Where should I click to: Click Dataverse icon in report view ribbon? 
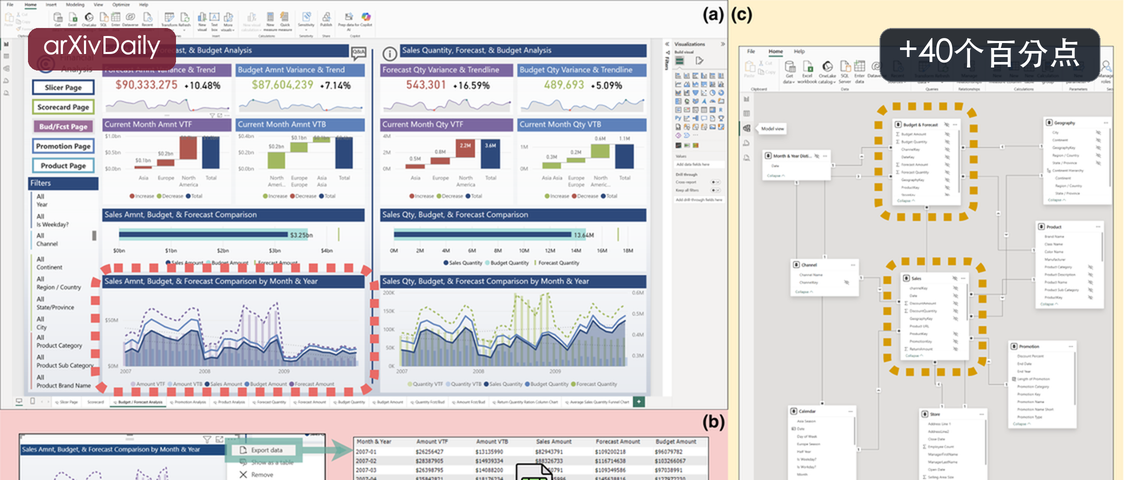[x=130, y=19]
